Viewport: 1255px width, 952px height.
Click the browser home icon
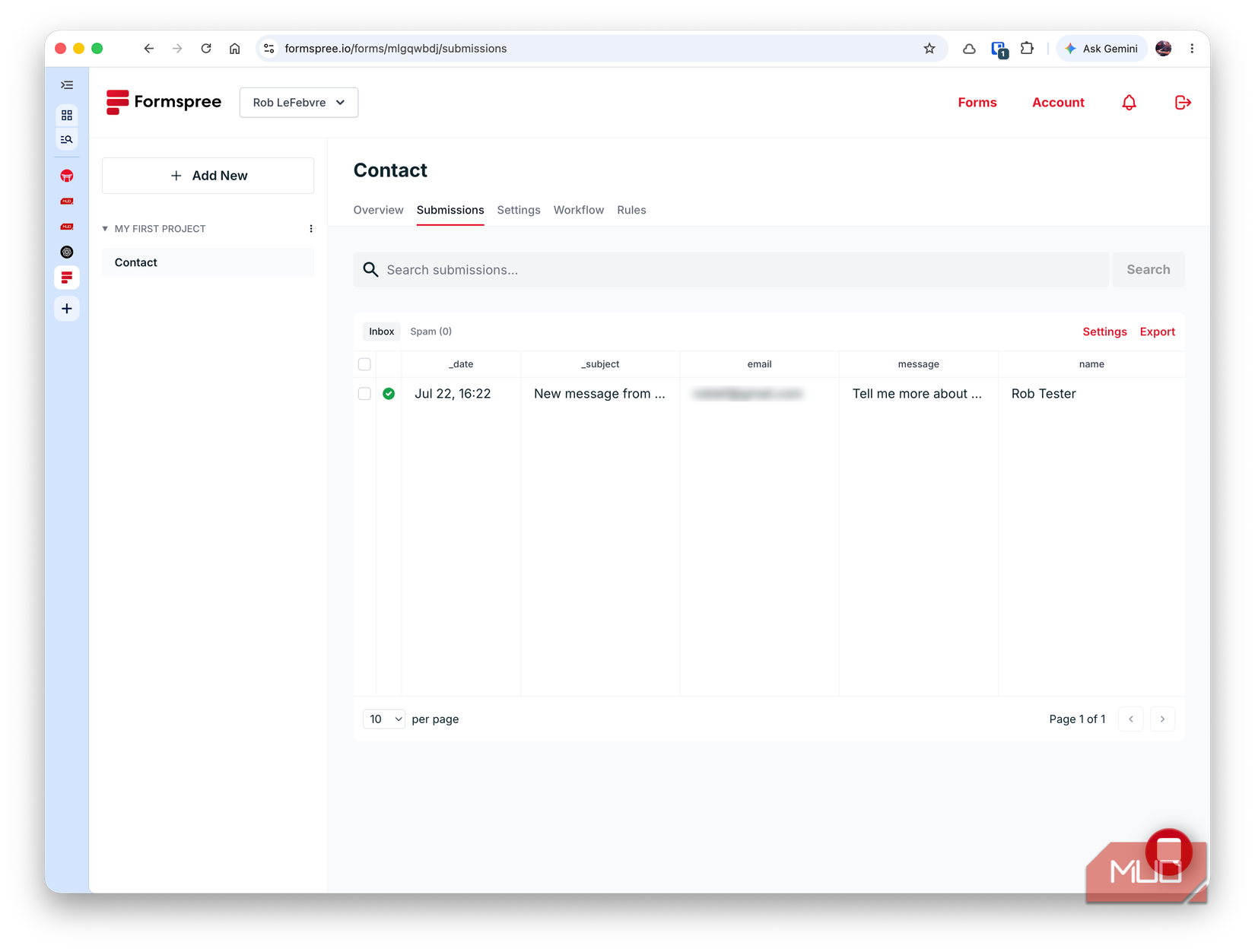click(235, 49)
